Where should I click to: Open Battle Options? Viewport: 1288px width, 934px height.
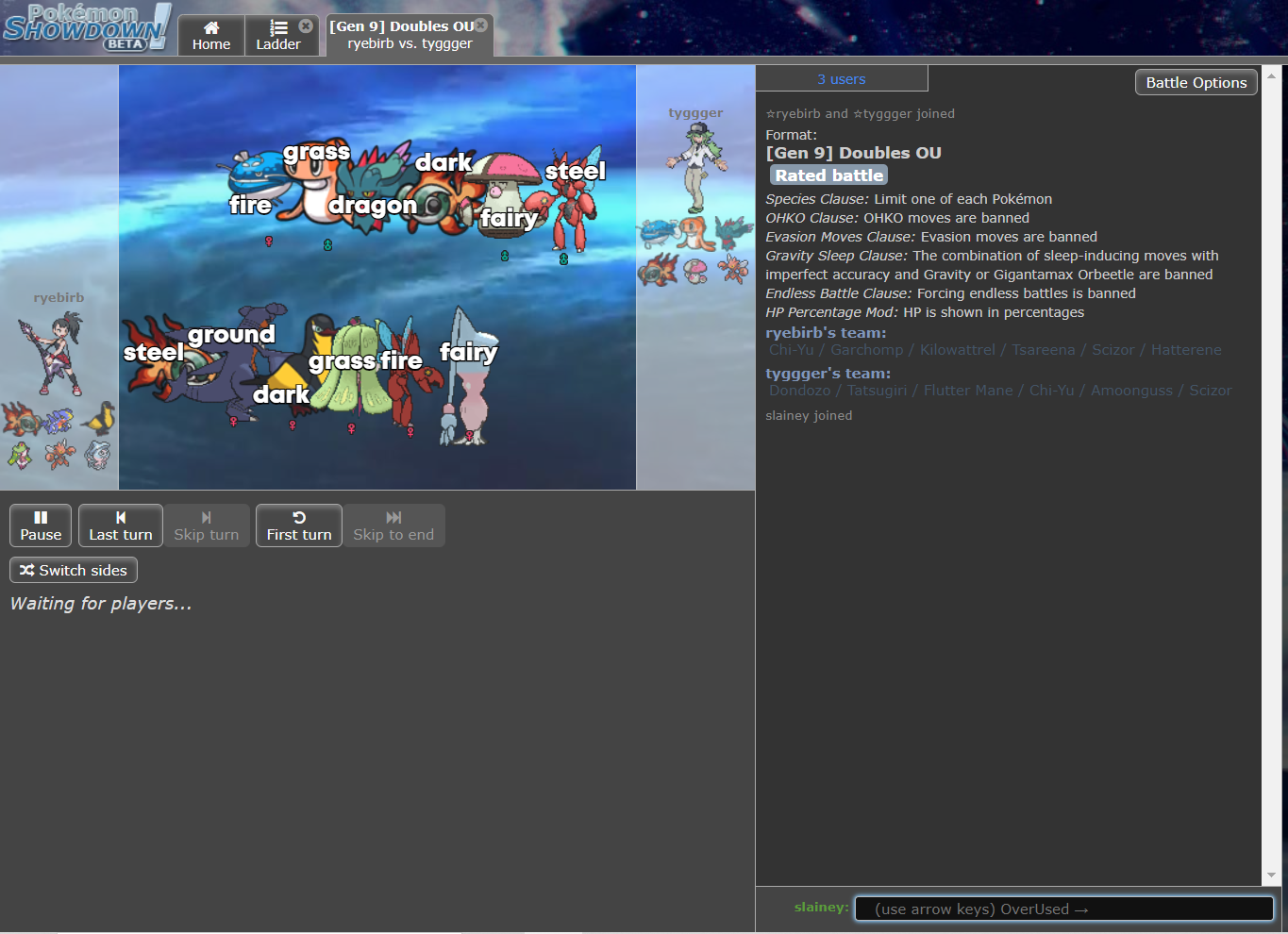pyautogui.click(x=1196, y=82)
